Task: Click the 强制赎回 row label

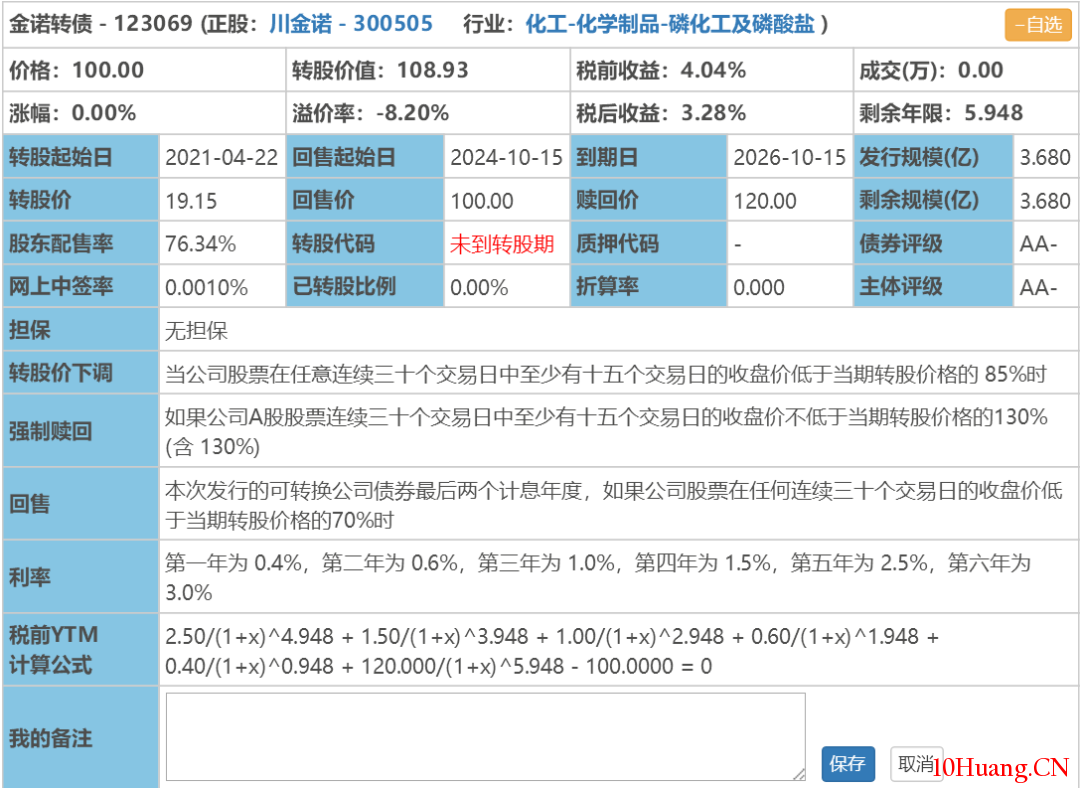Action: click(81, 431)
